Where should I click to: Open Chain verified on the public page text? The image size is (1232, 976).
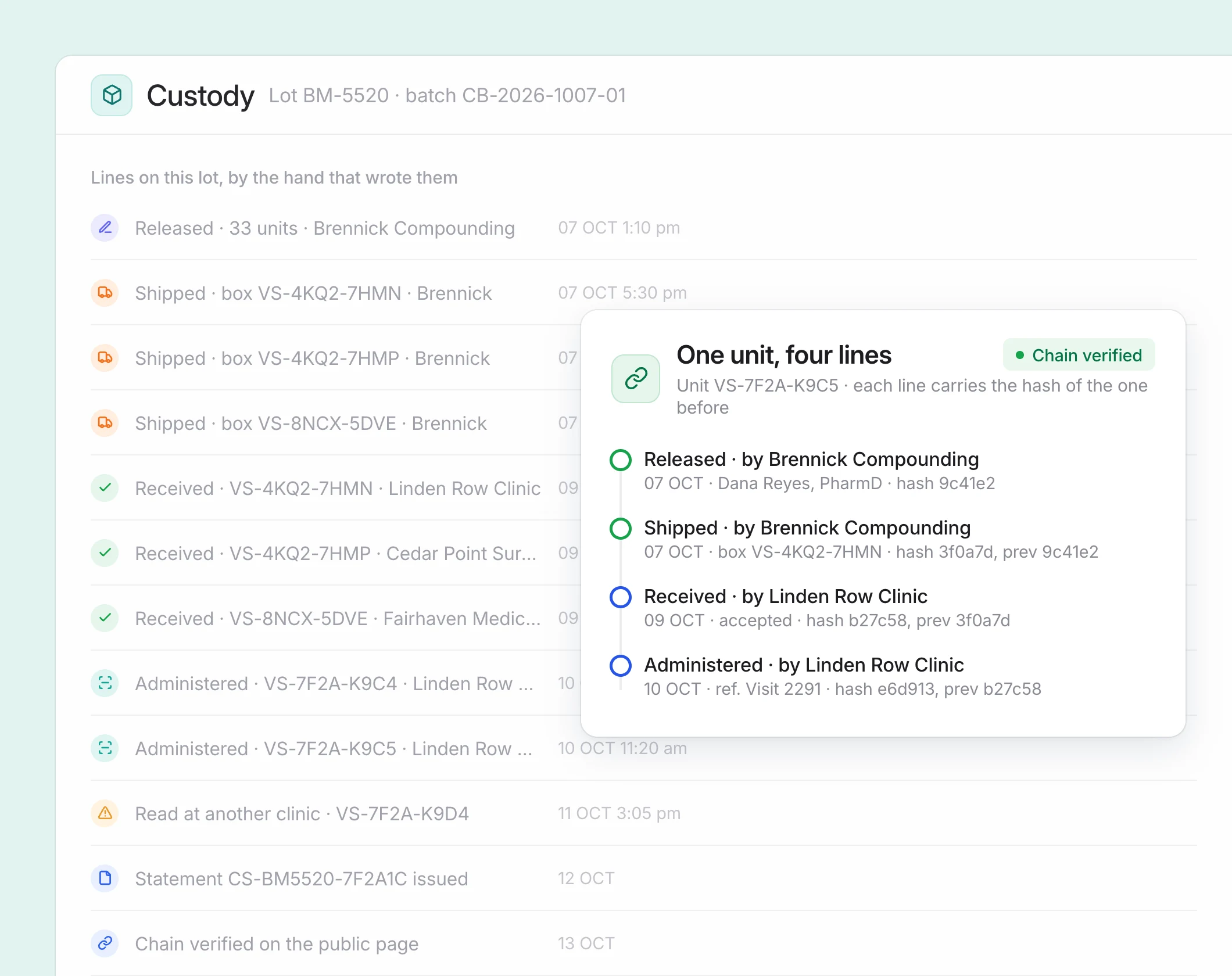click(277, 944)
